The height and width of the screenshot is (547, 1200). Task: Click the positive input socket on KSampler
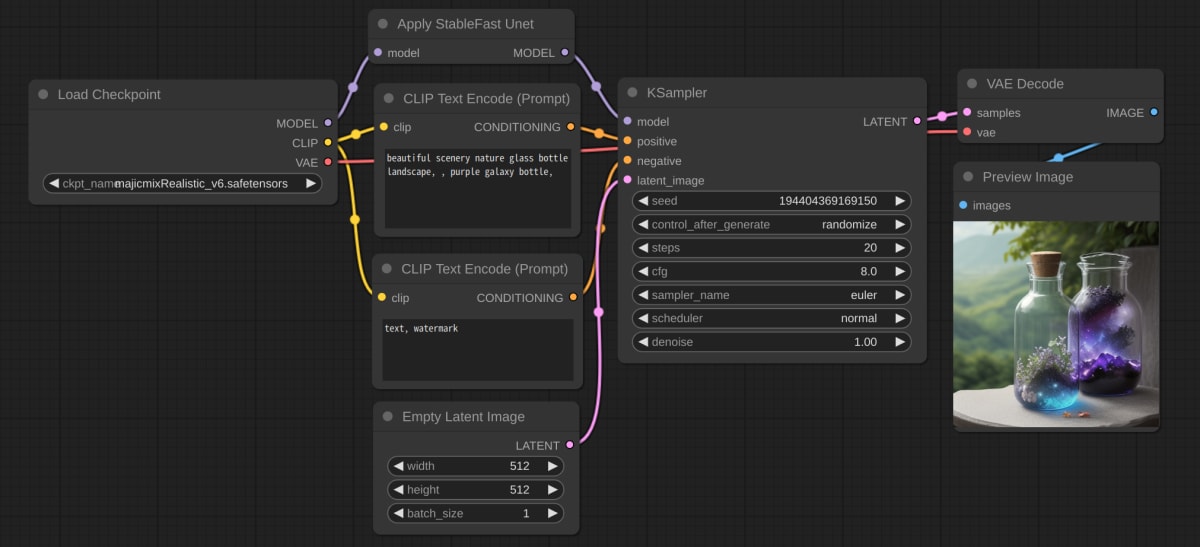[627, 141]
